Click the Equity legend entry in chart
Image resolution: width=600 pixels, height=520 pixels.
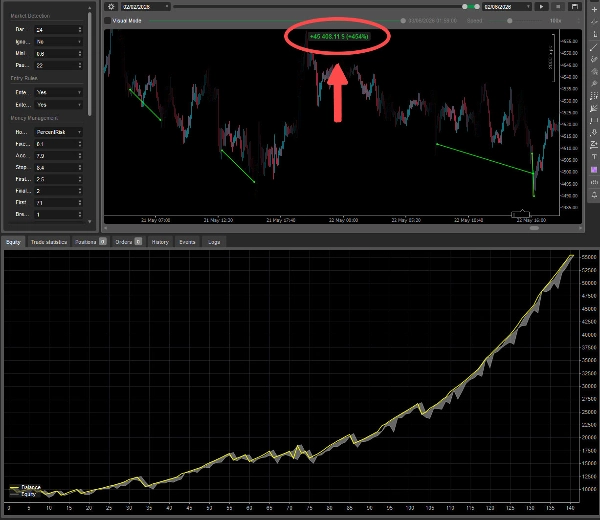(x=23, y=494)
